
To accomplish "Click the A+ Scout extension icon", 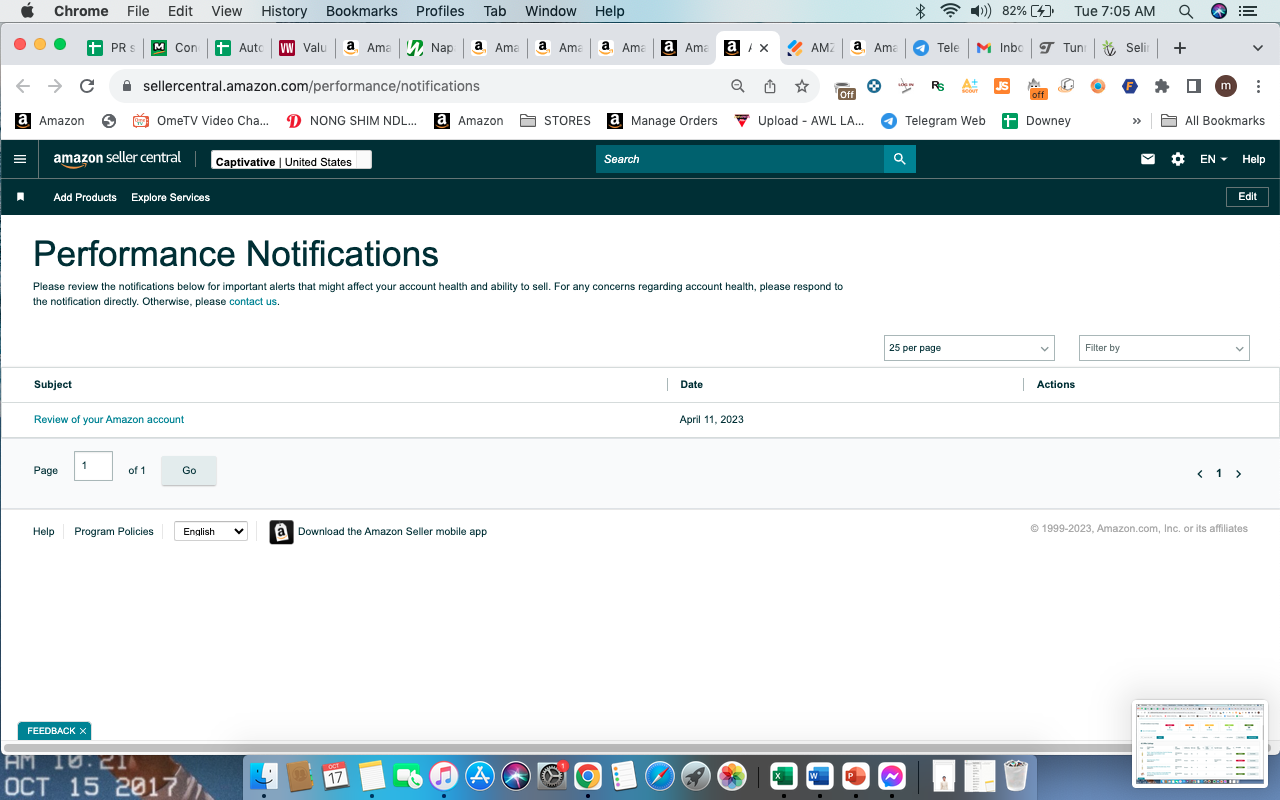I will pos(970,86).
